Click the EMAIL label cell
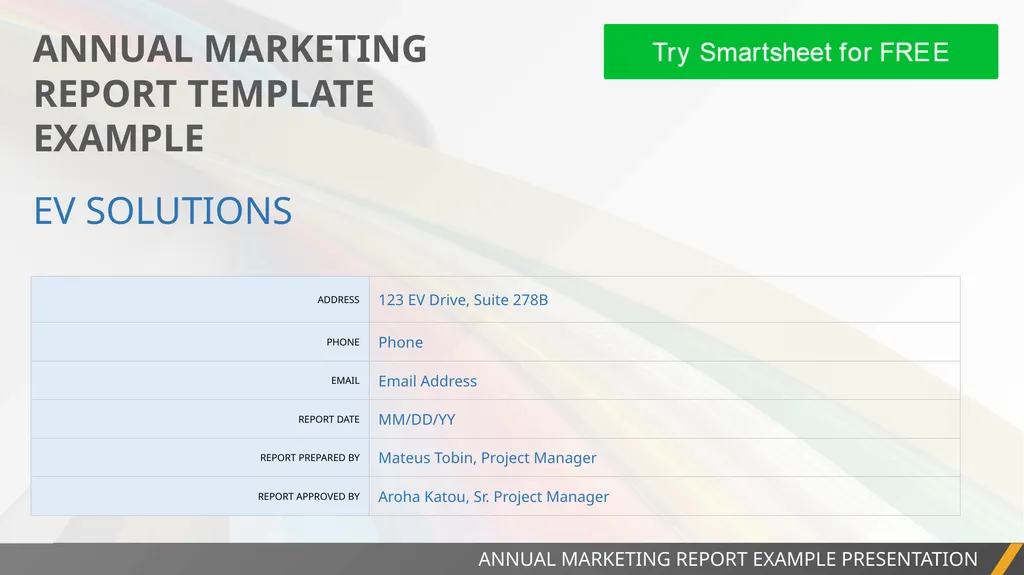This screenshot has width=1024, height=575. point(200,380)
